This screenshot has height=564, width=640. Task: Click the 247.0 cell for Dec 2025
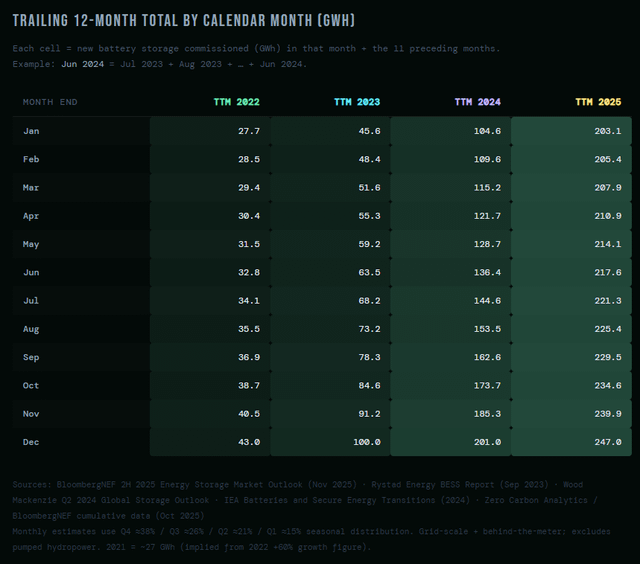(x=606, y=441)
